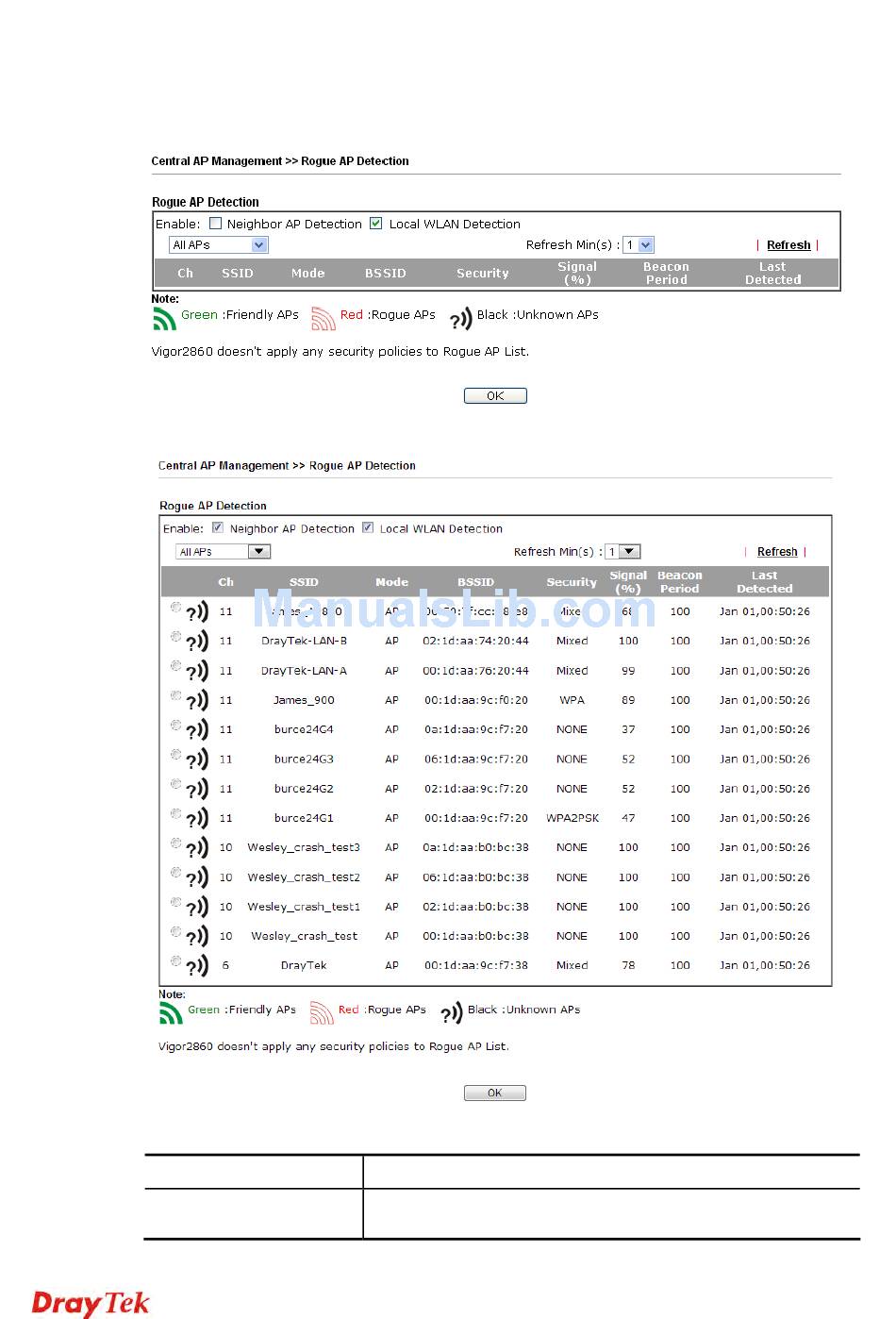
Task: Enable Neighbor AP Detection checkbox in upper panel
Action: pyautogui.click(x=216, y=224)
